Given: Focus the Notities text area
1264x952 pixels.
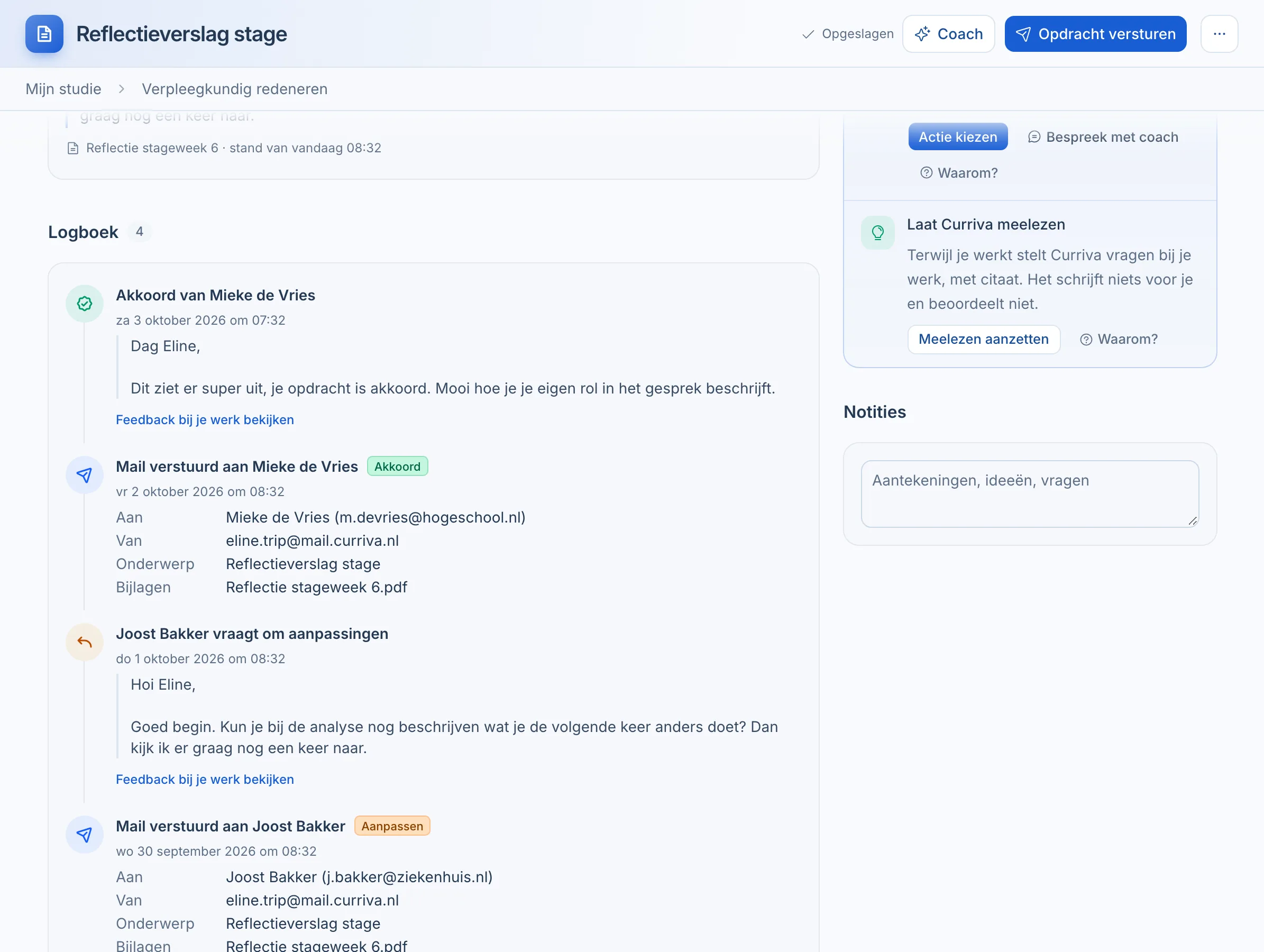Looking at the screenshot, I should [x=1030, y=493].
